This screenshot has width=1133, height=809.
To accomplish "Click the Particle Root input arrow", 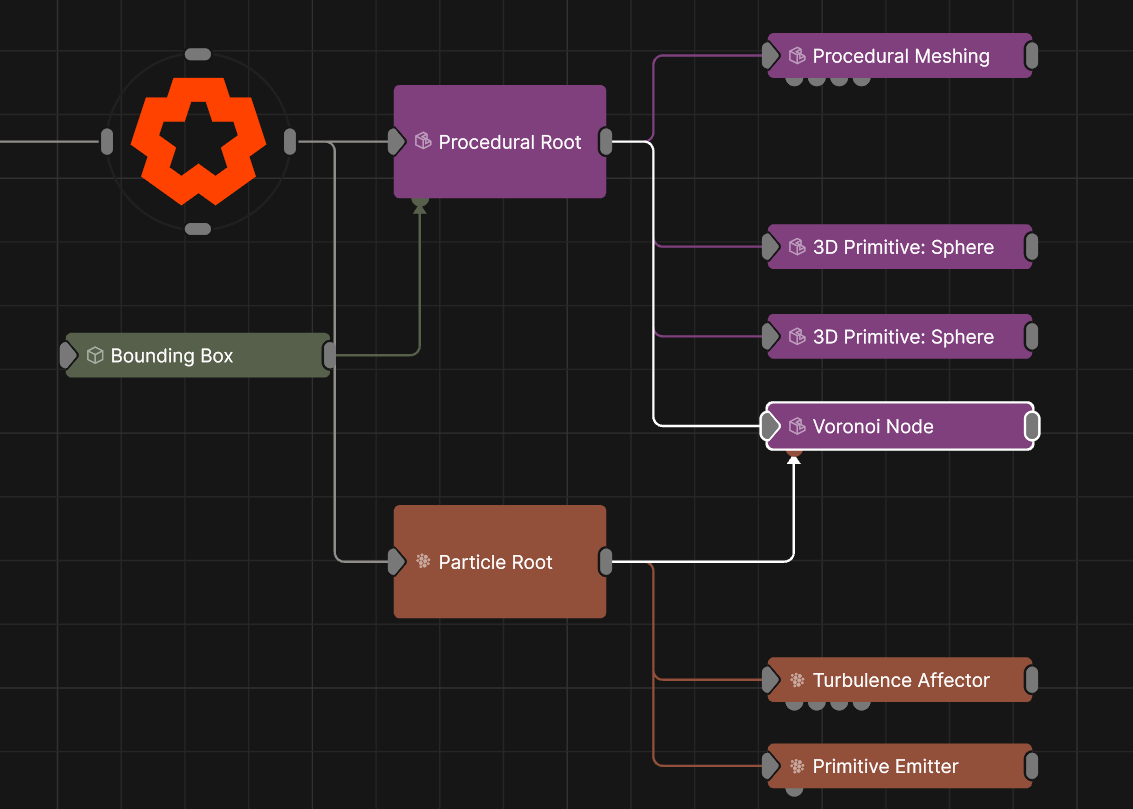I will pyautogui.click(x=397, y=562).
